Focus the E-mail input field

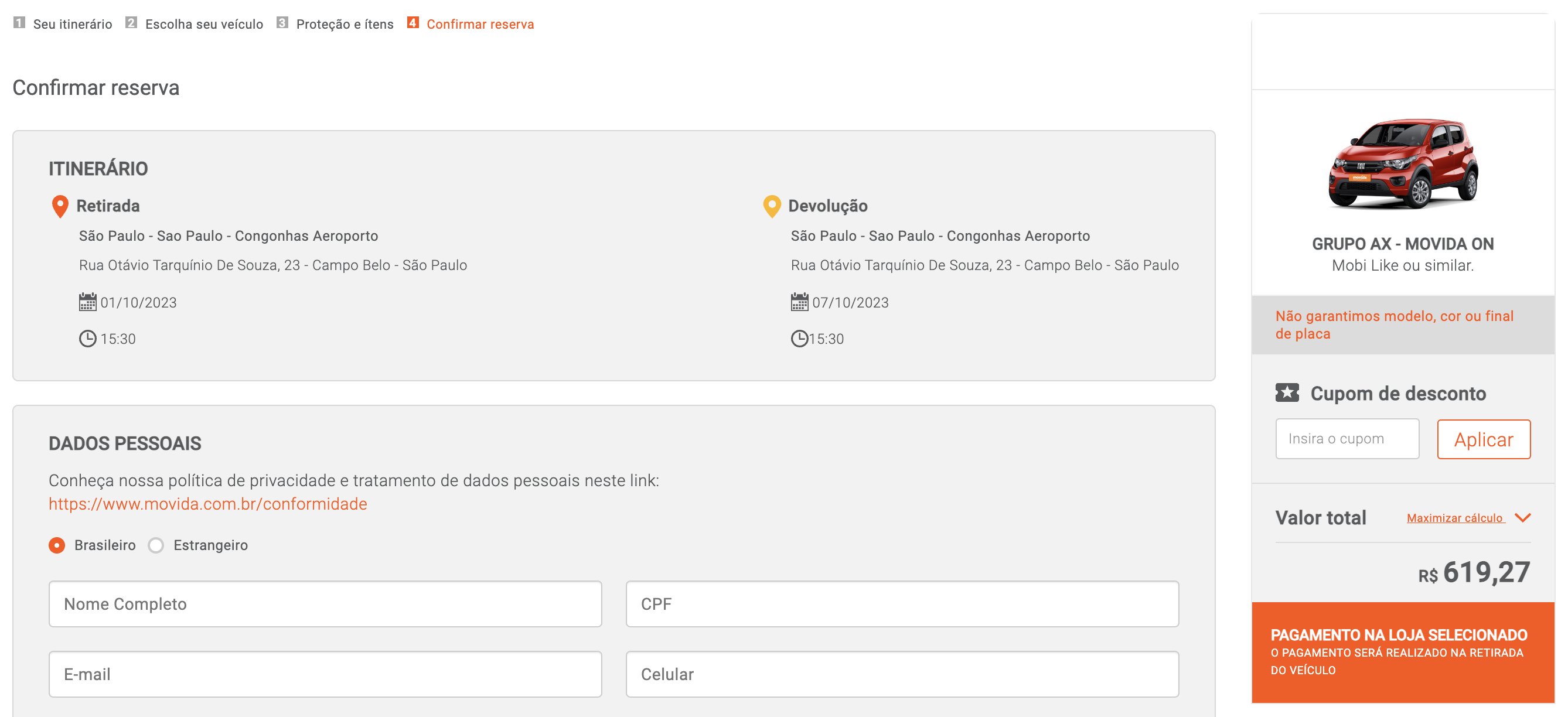click(x=325, y=674)
